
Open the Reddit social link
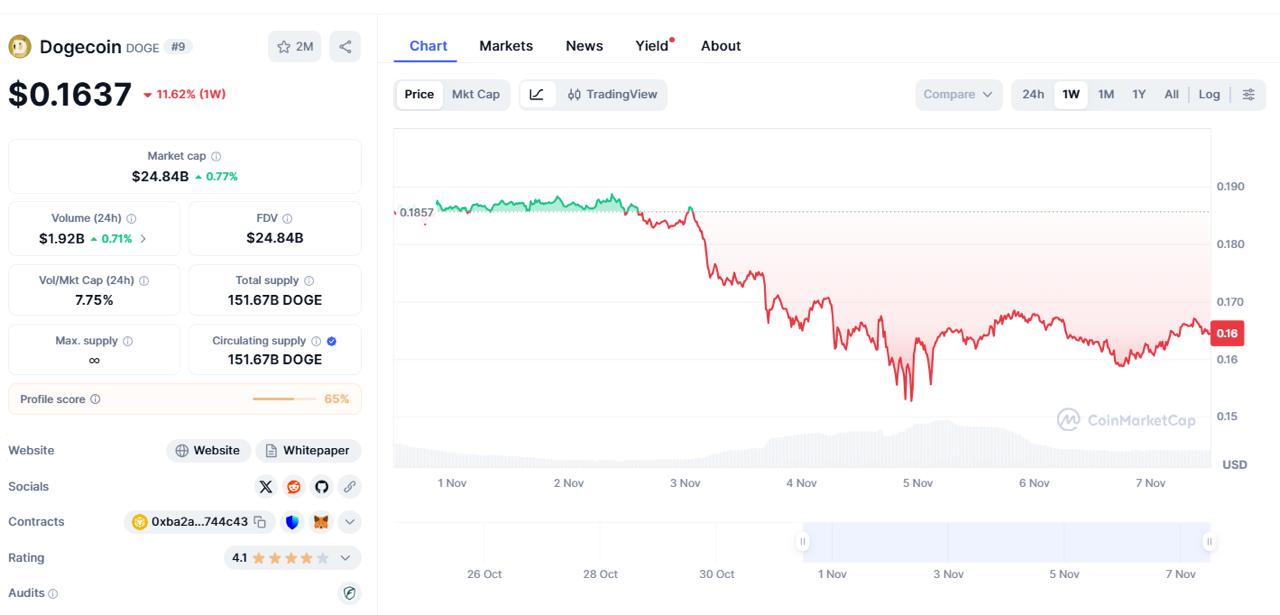coord(294,487)
